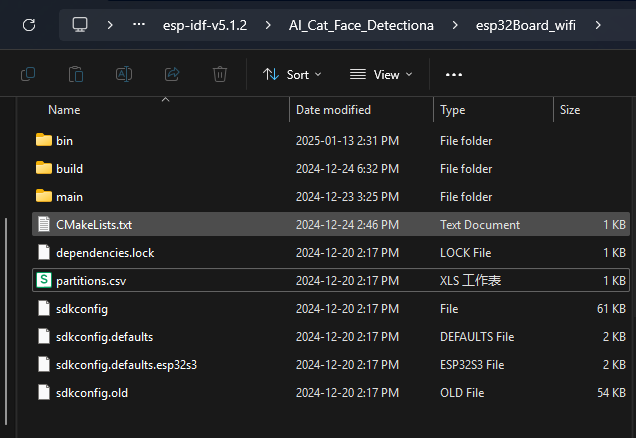The width and height of the screenshot is (636, 438).
Task: Select the build folder icon
Action: pyautogui.click(x=44, y=168)
